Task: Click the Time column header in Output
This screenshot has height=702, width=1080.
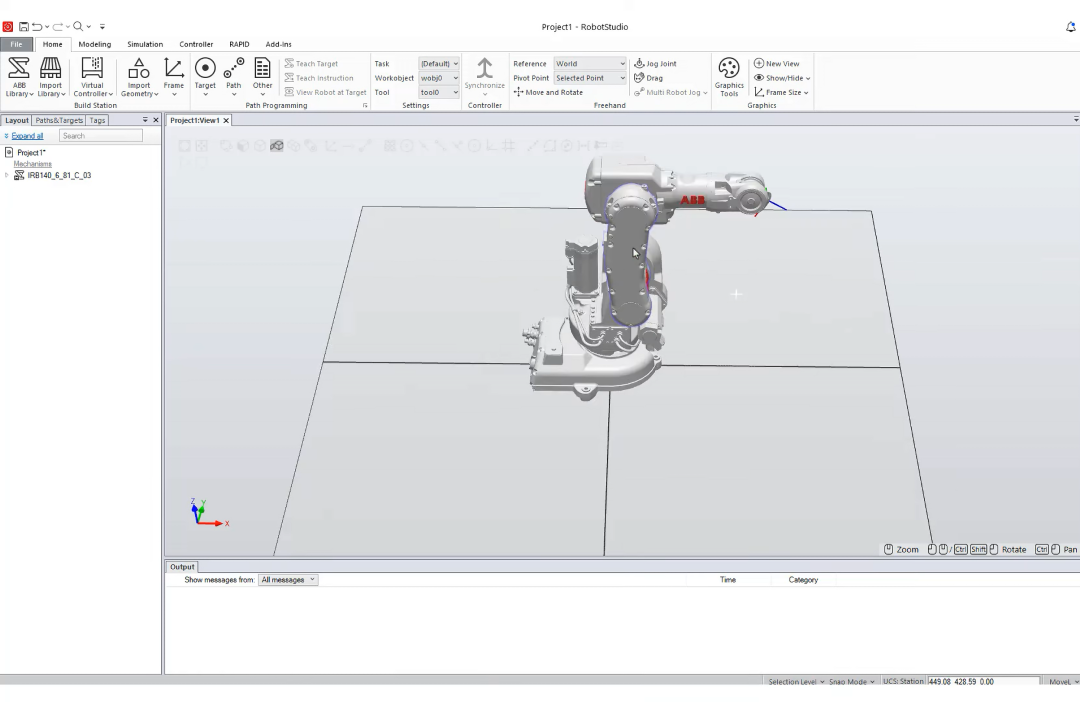Action: coord(728,580)
